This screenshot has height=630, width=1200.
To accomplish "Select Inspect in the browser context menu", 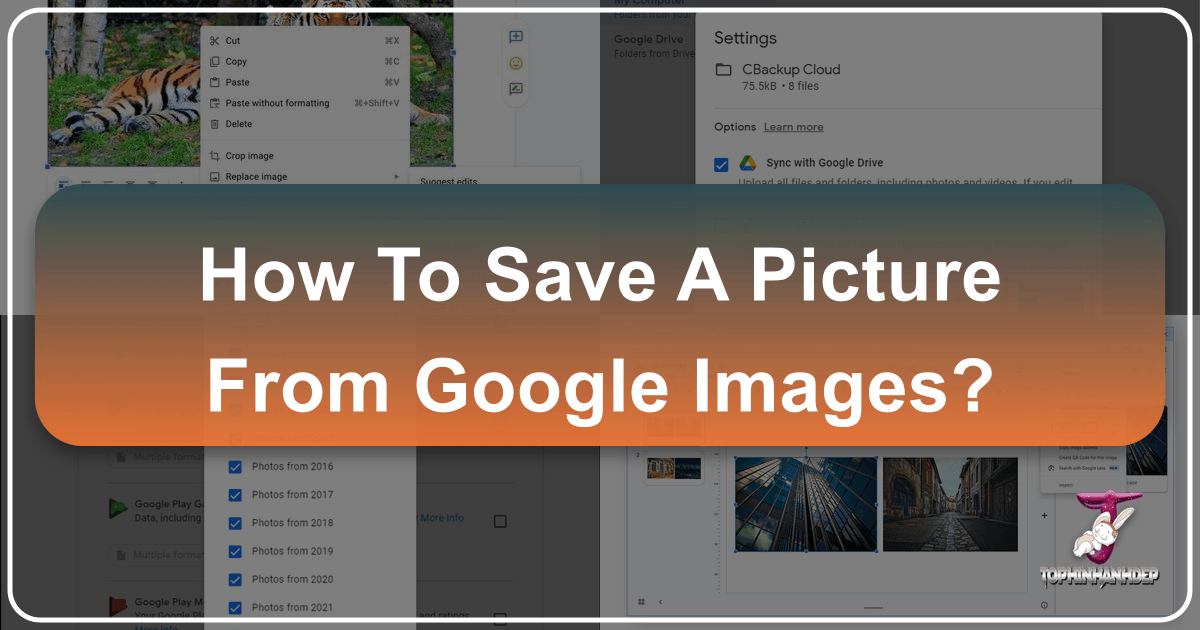I will 1066,485.
